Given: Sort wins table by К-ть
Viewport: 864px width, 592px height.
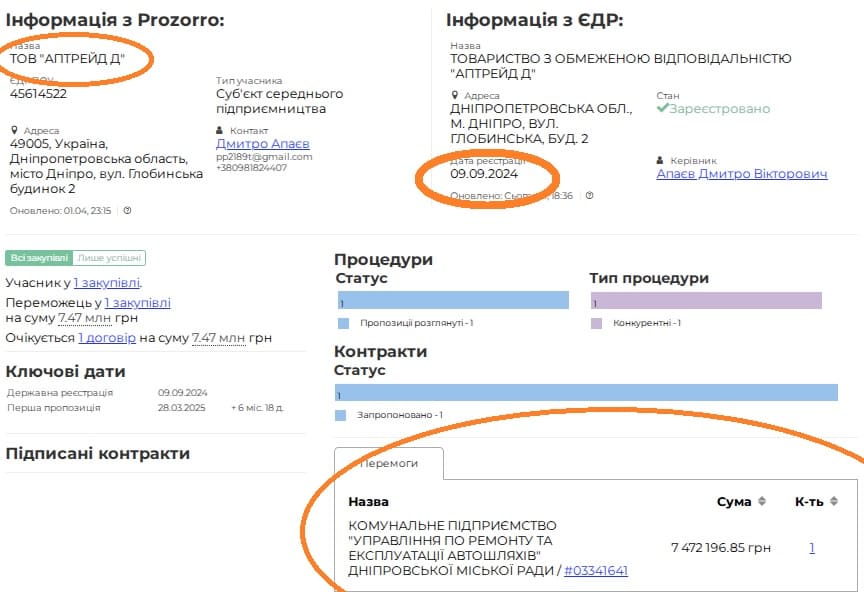Looking at the screenshot, I should tap(833, 501).
